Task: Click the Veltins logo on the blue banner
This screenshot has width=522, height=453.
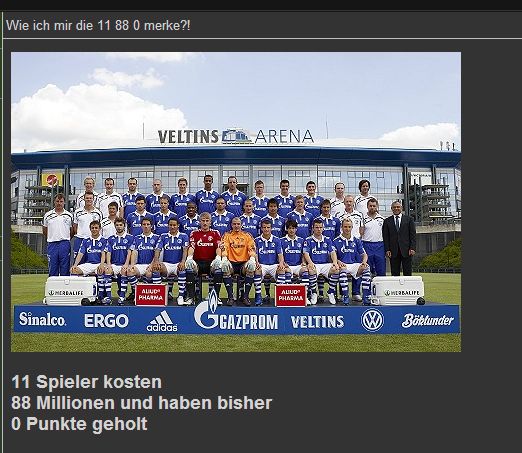Action: click(x=317, y=322)
